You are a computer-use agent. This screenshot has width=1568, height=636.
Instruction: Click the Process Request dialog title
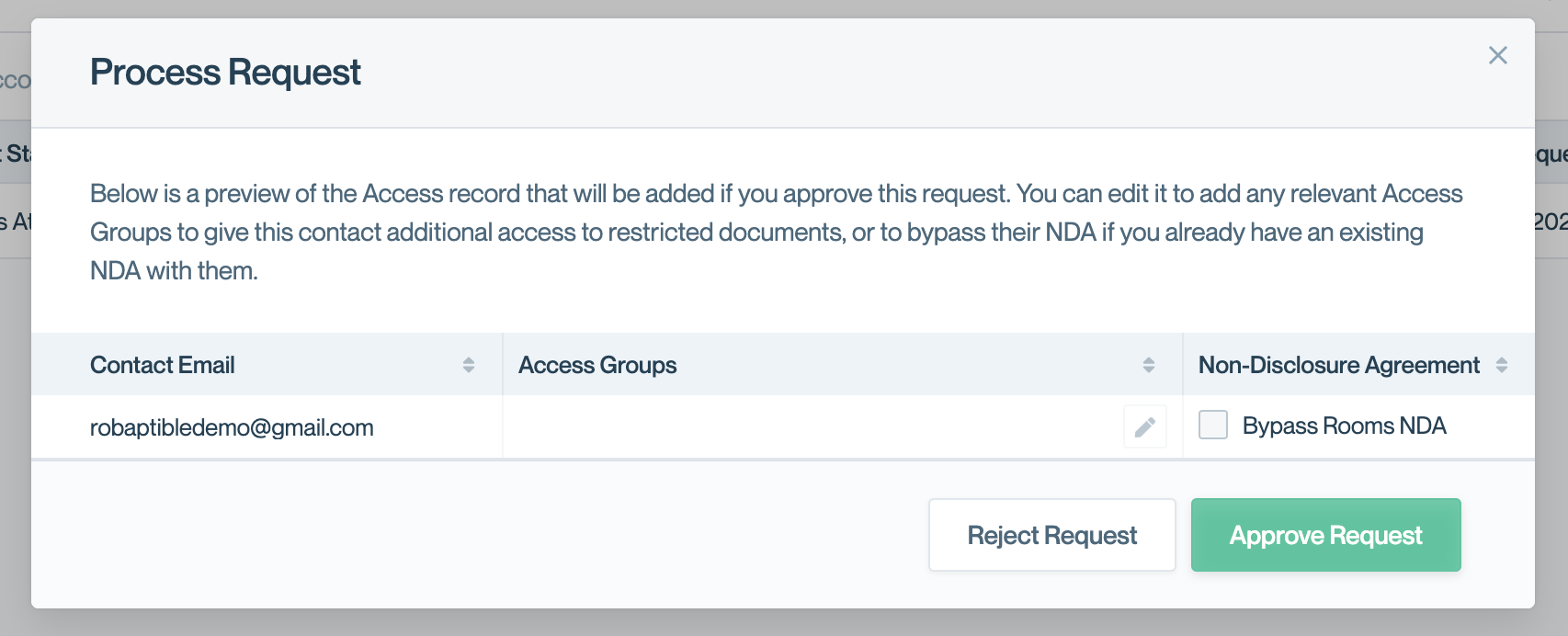tap(225, 72)
